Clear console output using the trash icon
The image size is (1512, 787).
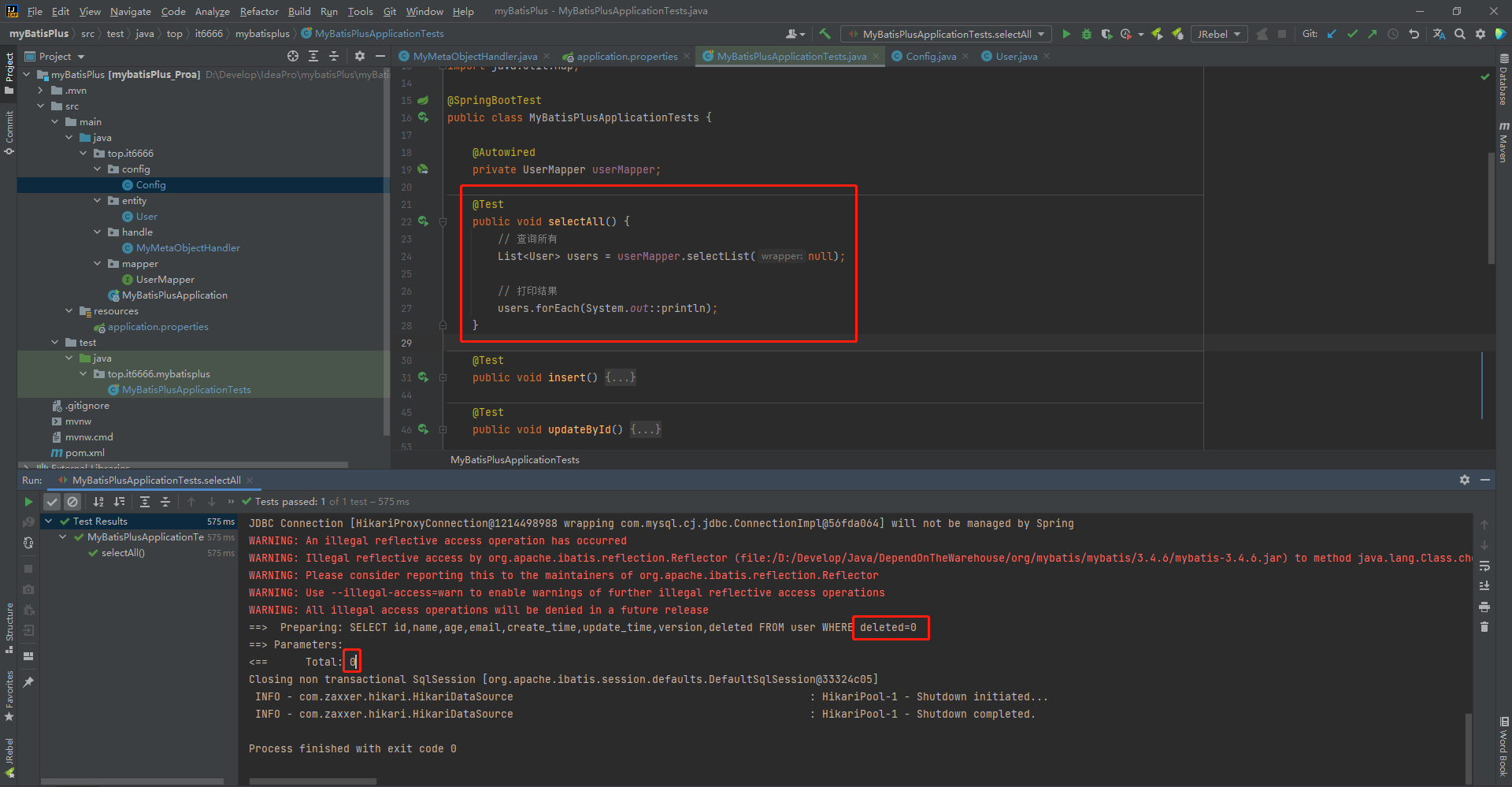tap(1484, 627)
